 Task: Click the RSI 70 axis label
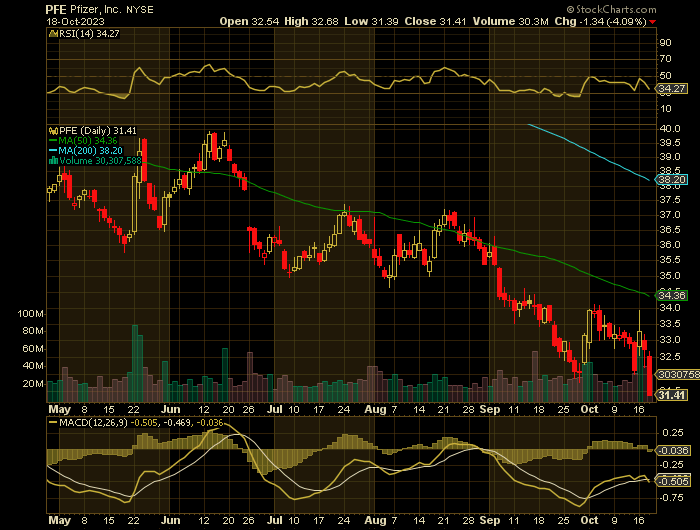point(666,59)
